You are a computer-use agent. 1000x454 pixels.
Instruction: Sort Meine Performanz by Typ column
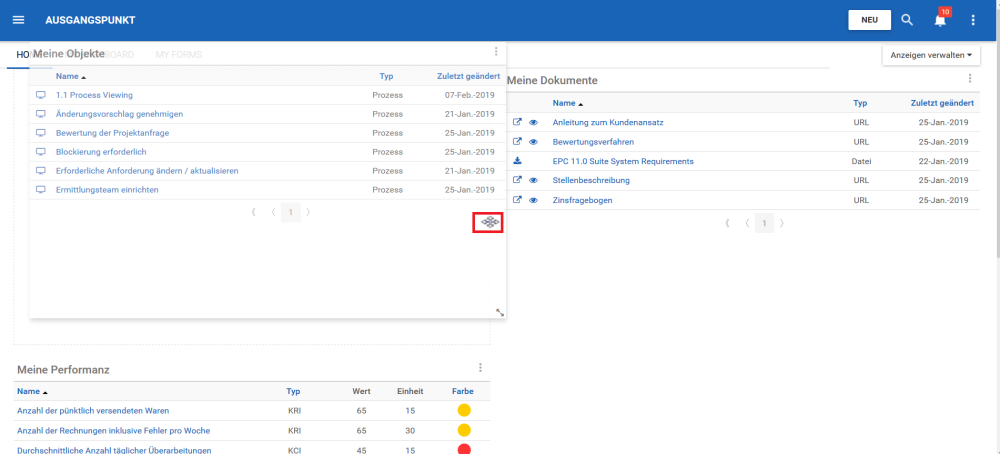pyautogui.click(x=293, y=392)
